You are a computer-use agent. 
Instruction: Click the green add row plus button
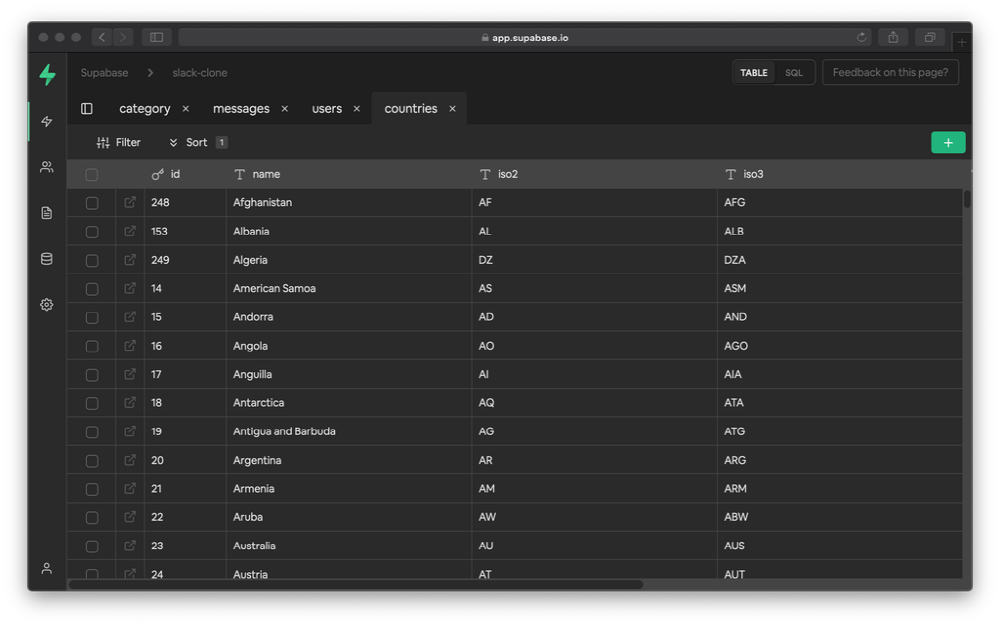(948, 143)
